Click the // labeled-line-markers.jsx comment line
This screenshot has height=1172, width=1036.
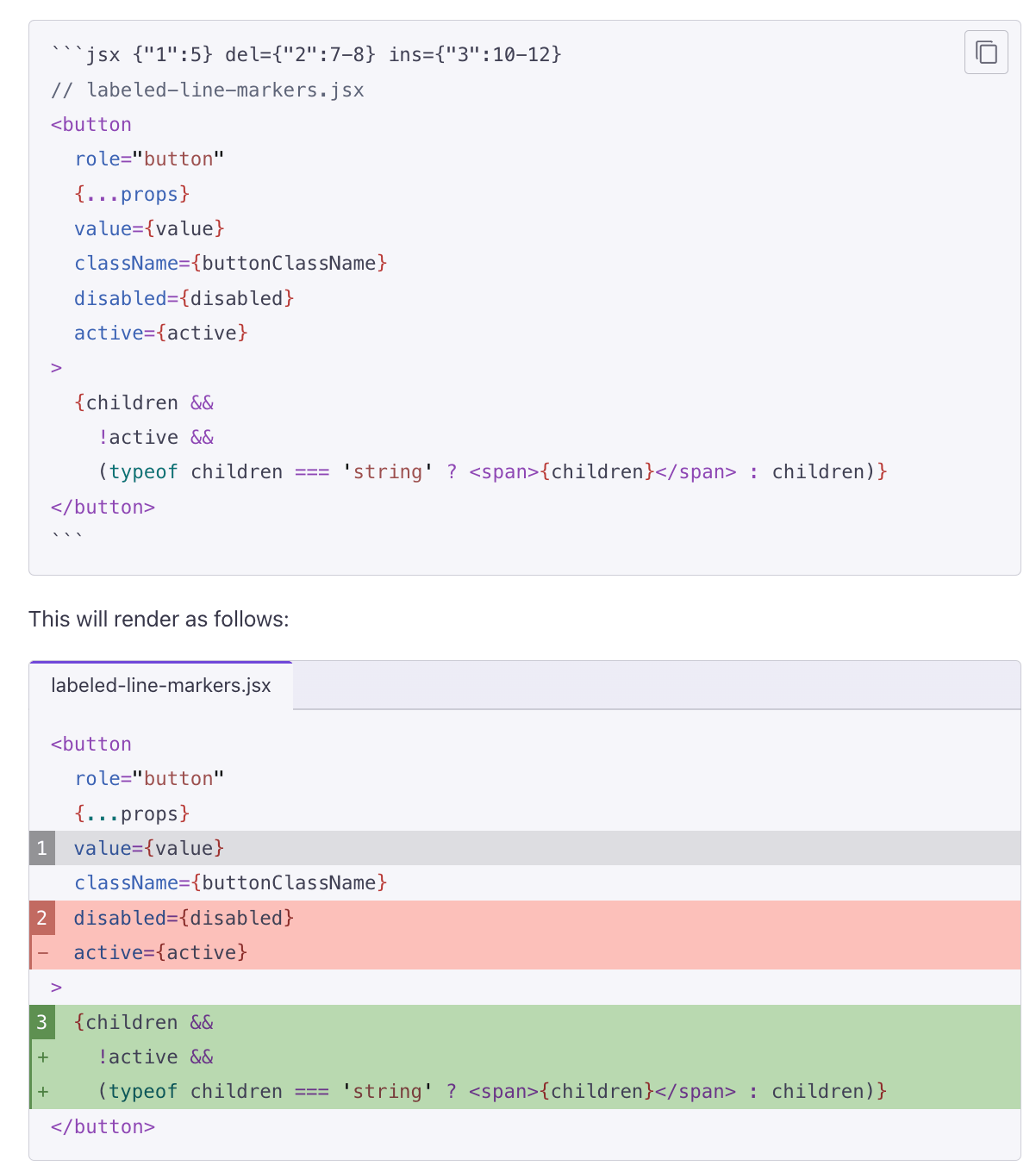(208, 90)
